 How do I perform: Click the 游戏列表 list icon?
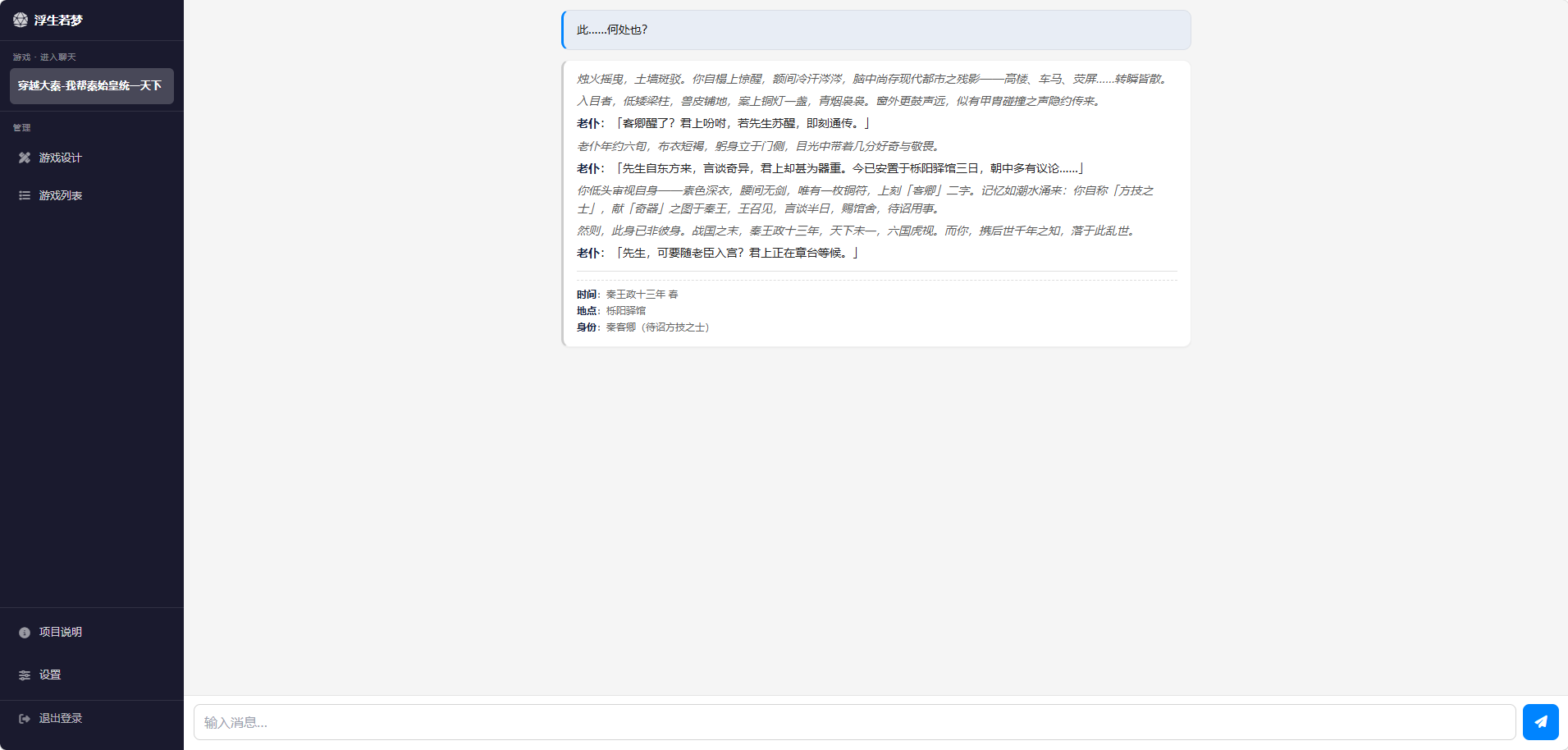tap(25, 195)
